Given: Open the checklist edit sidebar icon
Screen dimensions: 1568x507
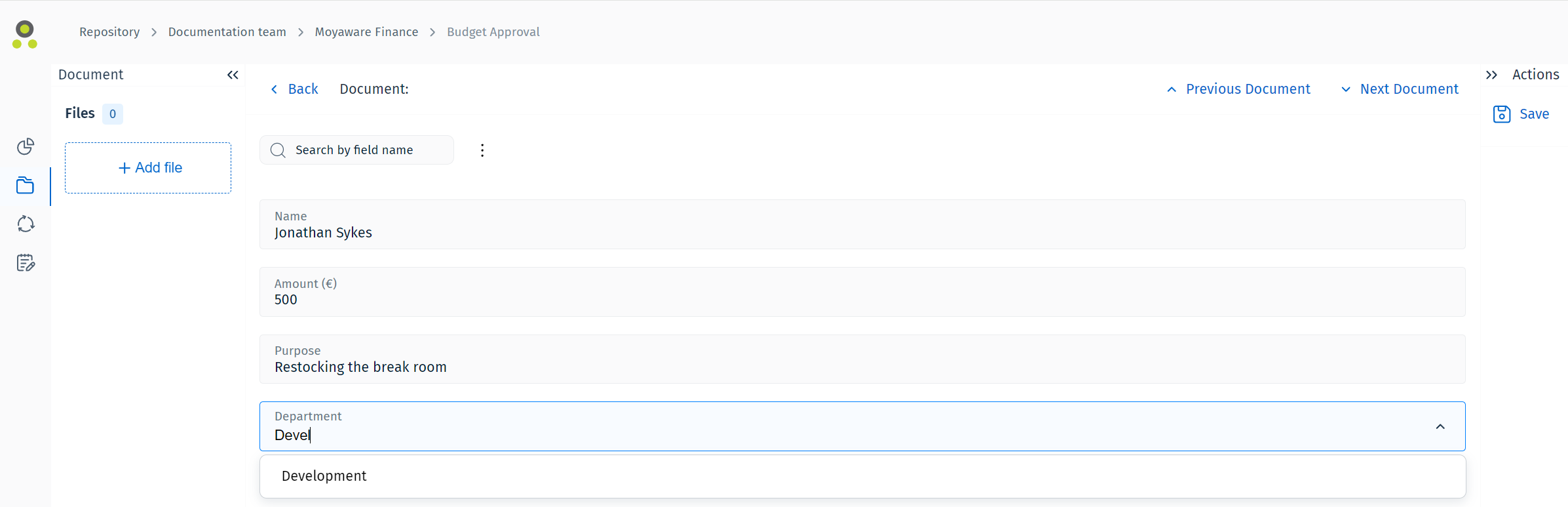Looking at the screenshot, I should pyautogui.click(x=26, y=263).
